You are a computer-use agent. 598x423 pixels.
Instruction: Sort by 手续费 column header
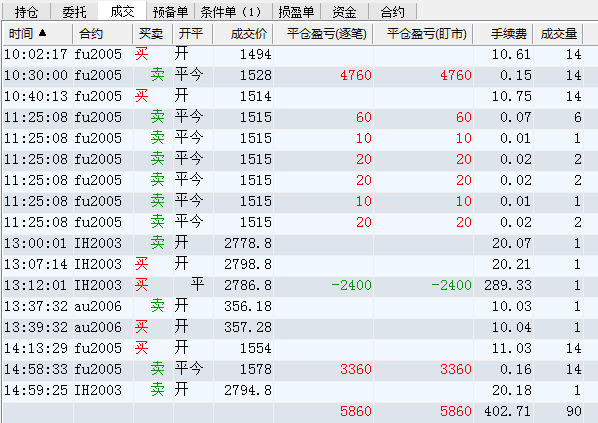coord(503,34)
